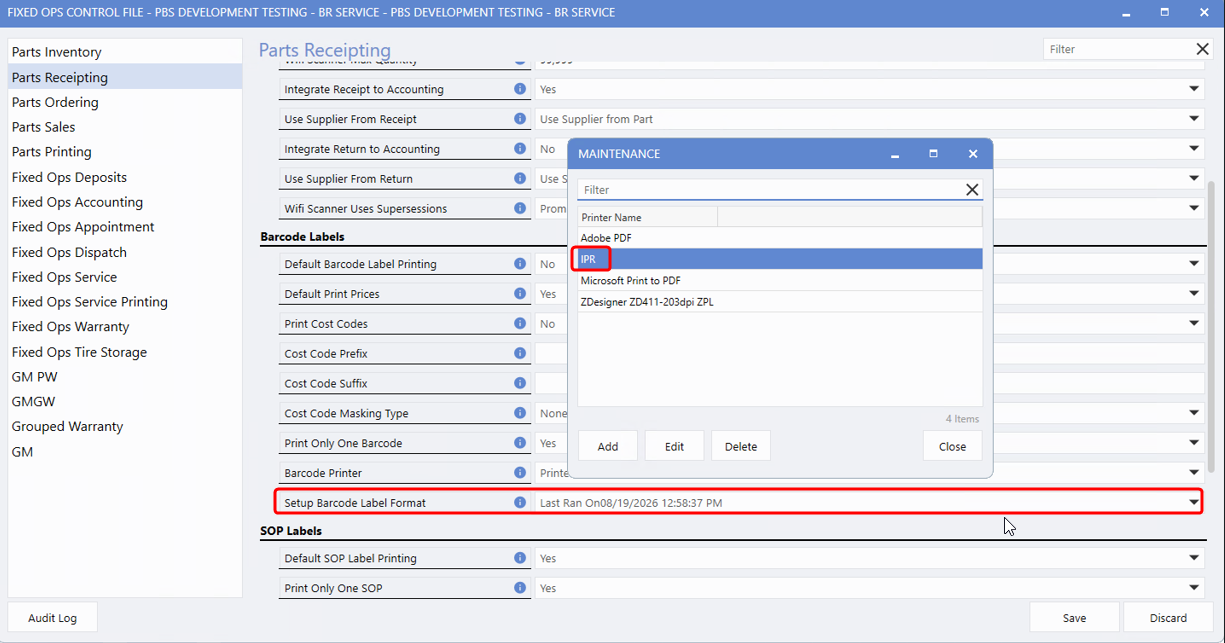Image resolution: width=1225 pixels, height=643 pixels.
Task: Open the Use Supplier From Receipt dropdown arrow
Action: tap(1194, 119)
